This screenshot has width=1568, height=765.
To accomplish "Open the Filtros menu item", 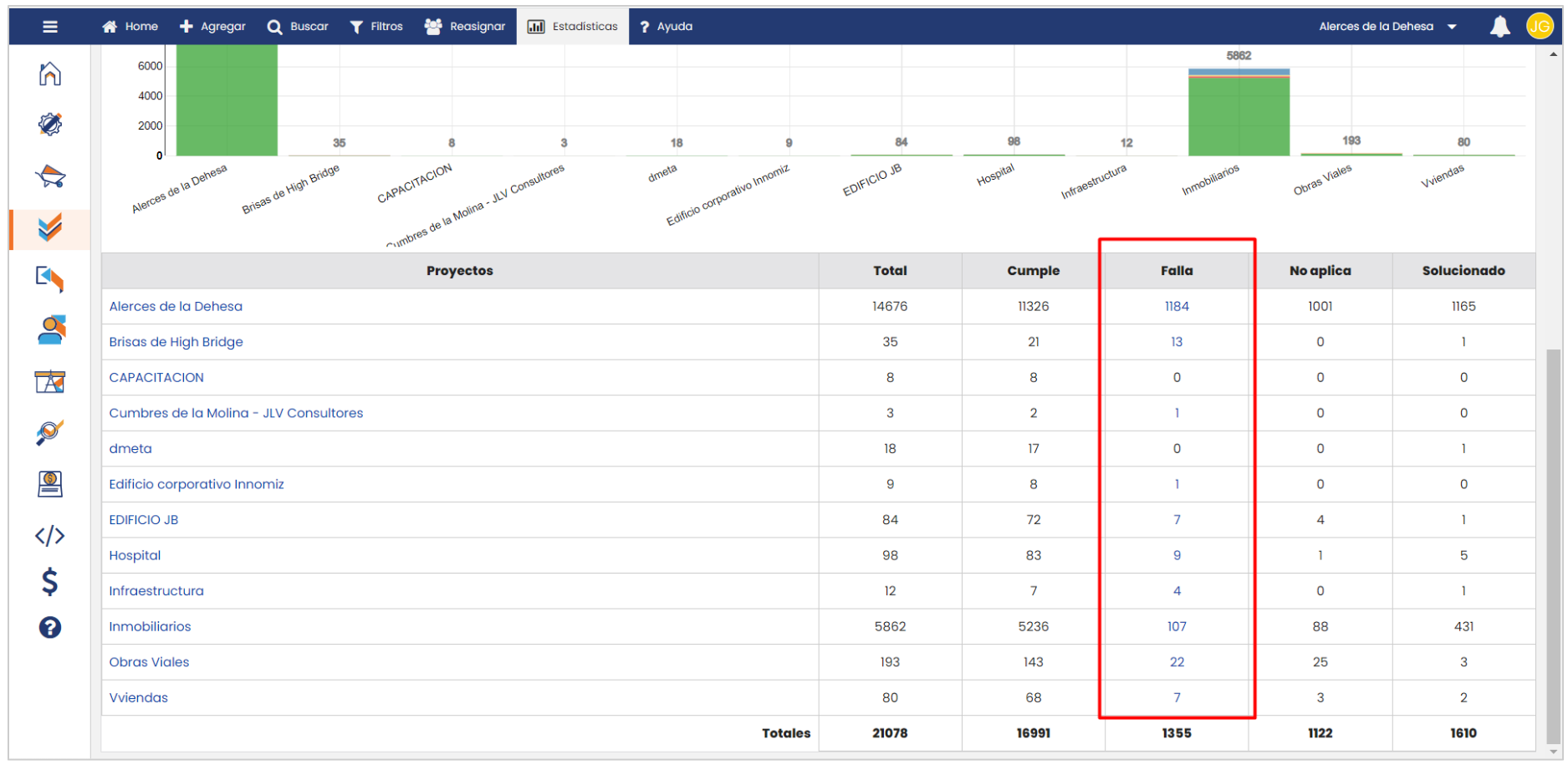I will tap(376, 27).
